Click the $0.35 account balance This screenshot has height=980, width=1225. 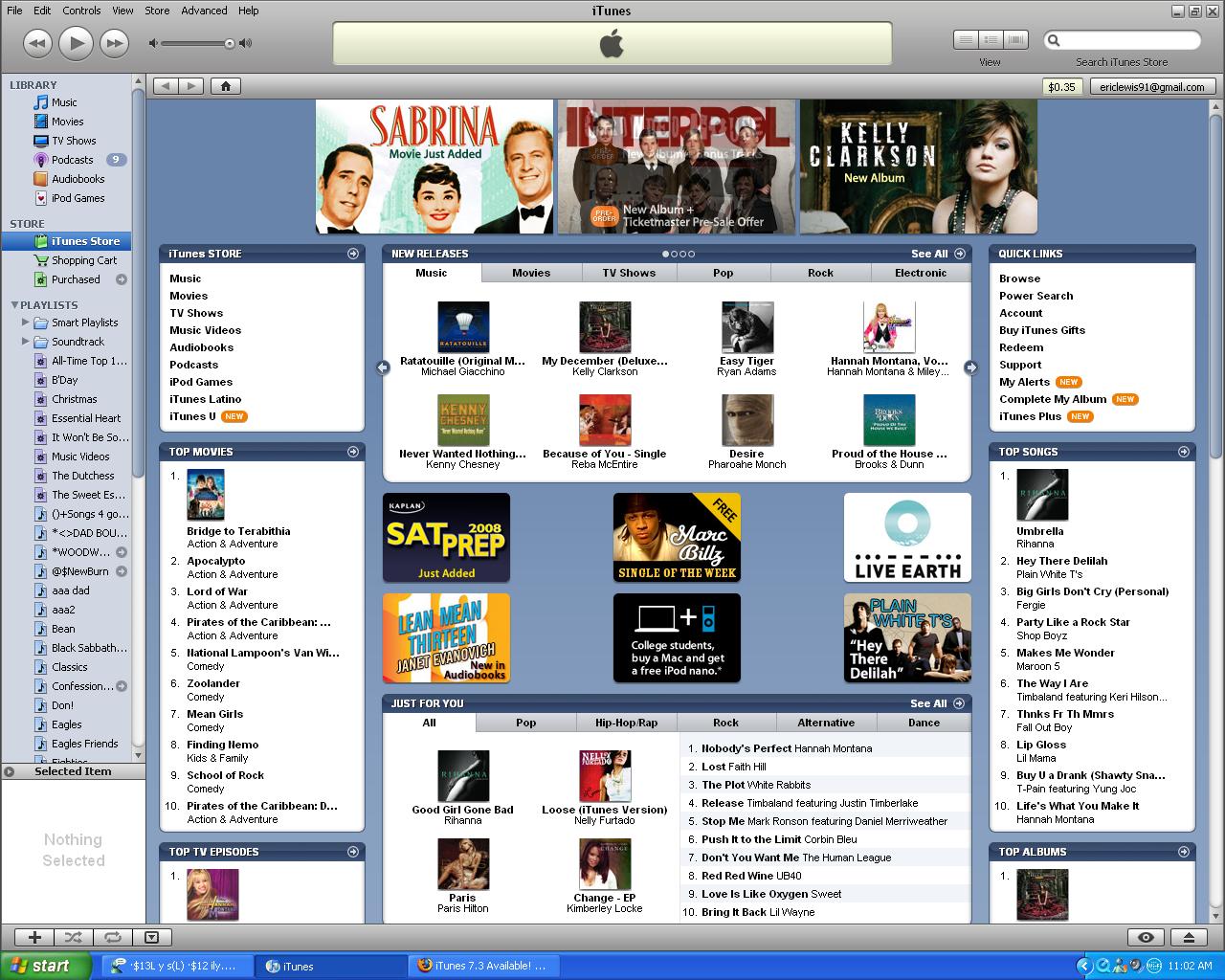(x=1061, y=86)
